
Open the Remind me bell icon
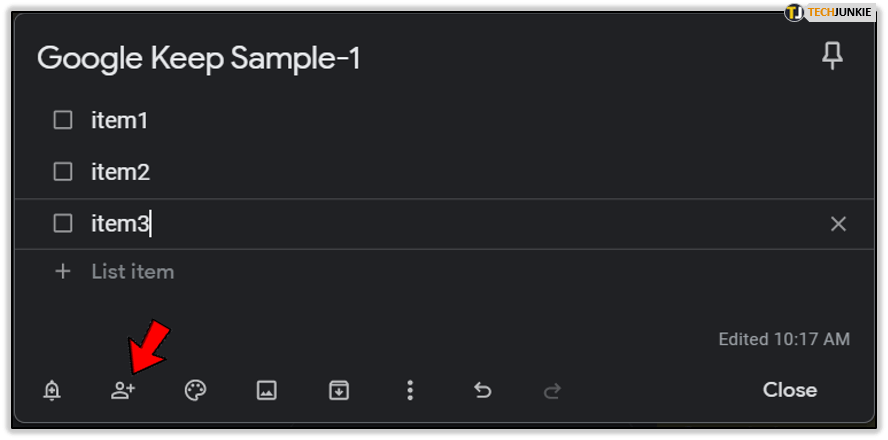pyautogui.click(x=52, y=390)
